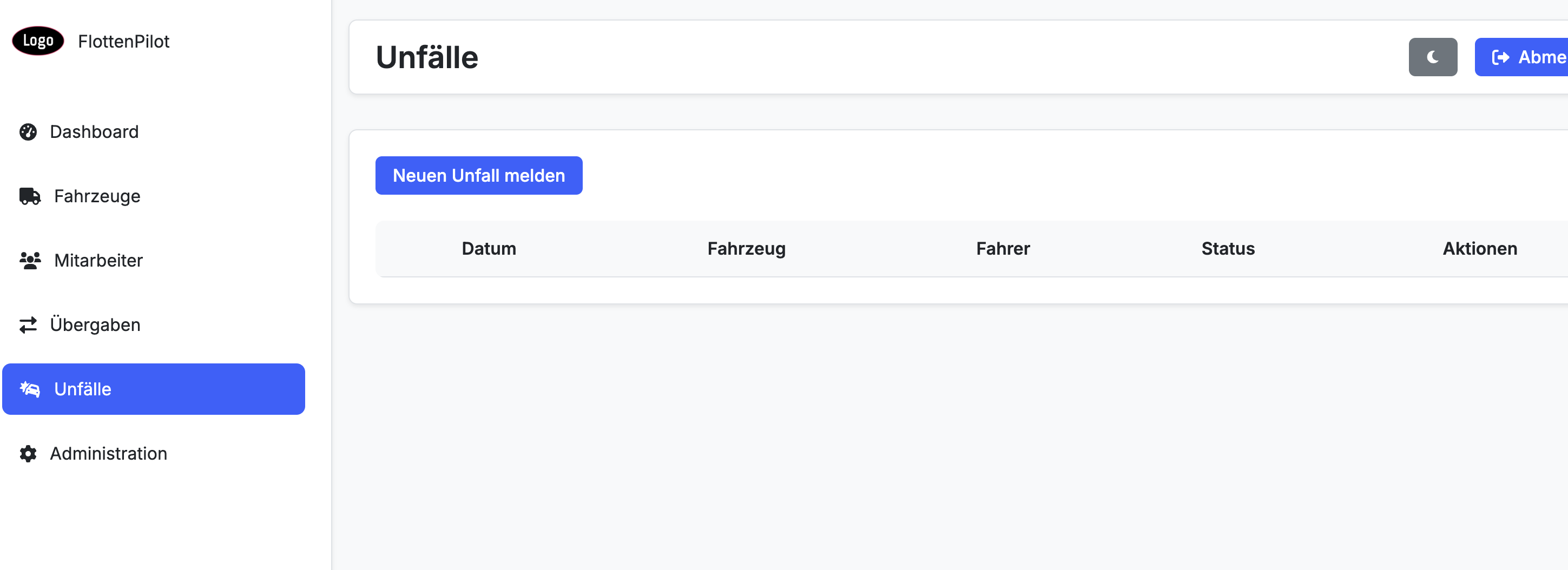Select the Übergaben transfer arrows icon

click(29, 324)
